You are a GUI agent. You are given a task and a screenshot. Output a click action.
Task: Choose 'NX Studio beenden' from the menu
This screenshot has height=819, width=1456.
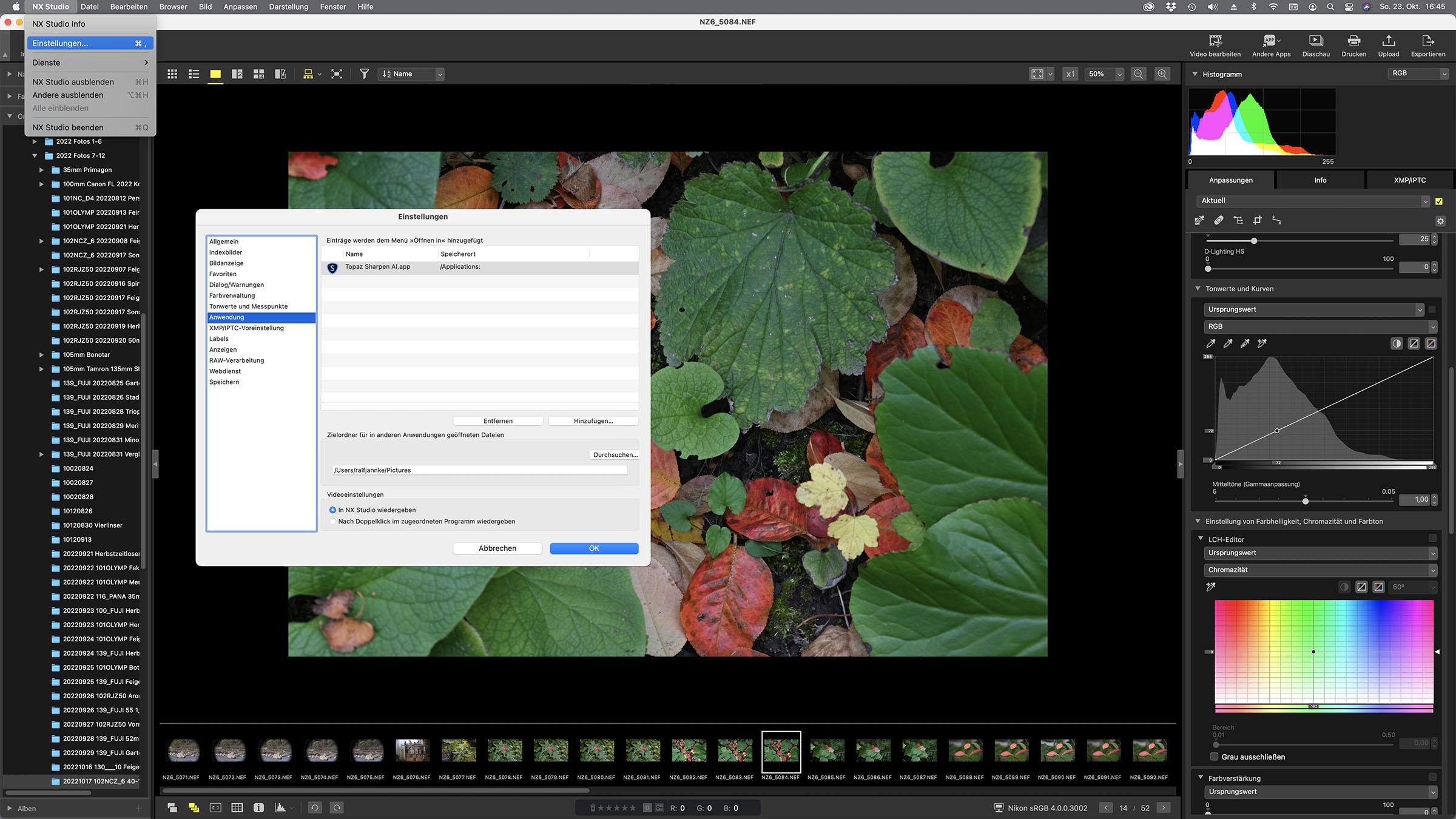click(x=90, y=127)
